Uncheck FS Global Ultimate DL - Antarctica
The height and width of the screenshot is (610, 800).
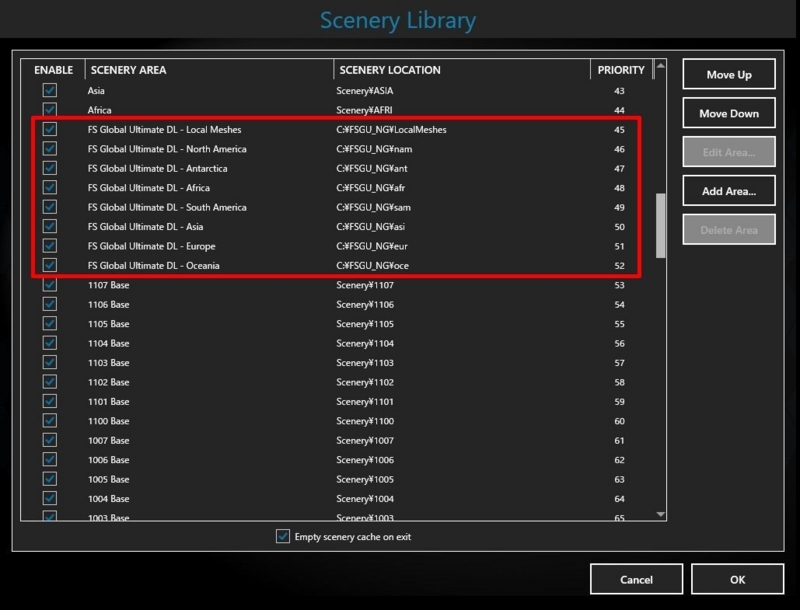(x=49, y=168)
